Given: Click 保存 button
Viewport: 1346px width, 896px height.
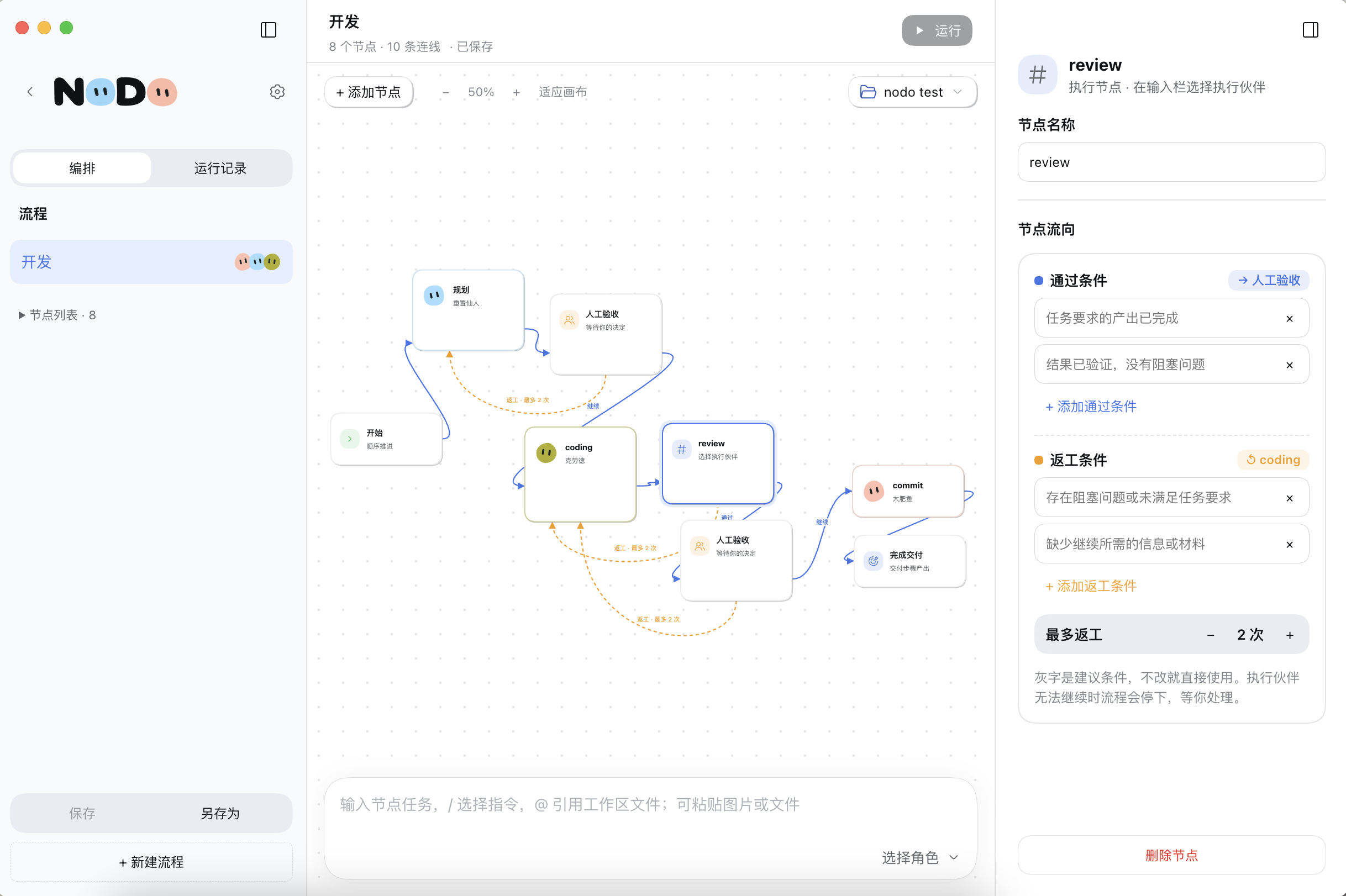Looking at the screenshot, I should (82, 813).
